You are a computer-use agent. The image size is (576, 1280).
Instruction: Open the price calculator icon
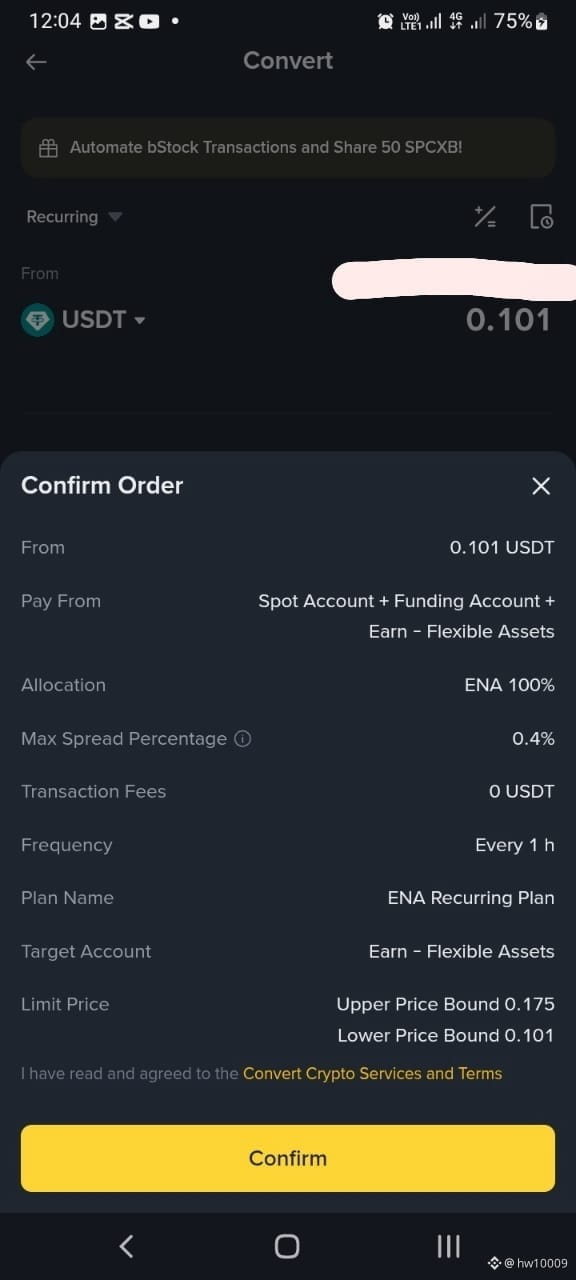pyautogui.click(x=485, y=217)
